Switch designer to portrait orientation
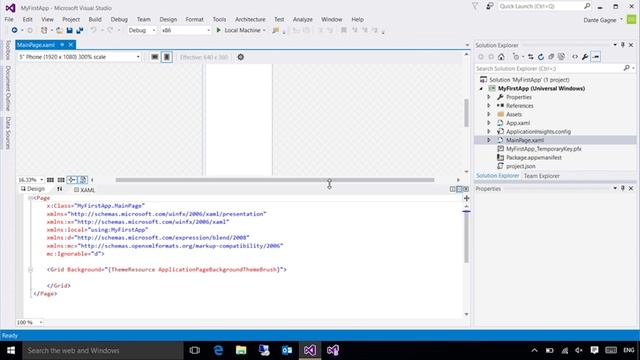640x360 pixels. tap(167, 57)
